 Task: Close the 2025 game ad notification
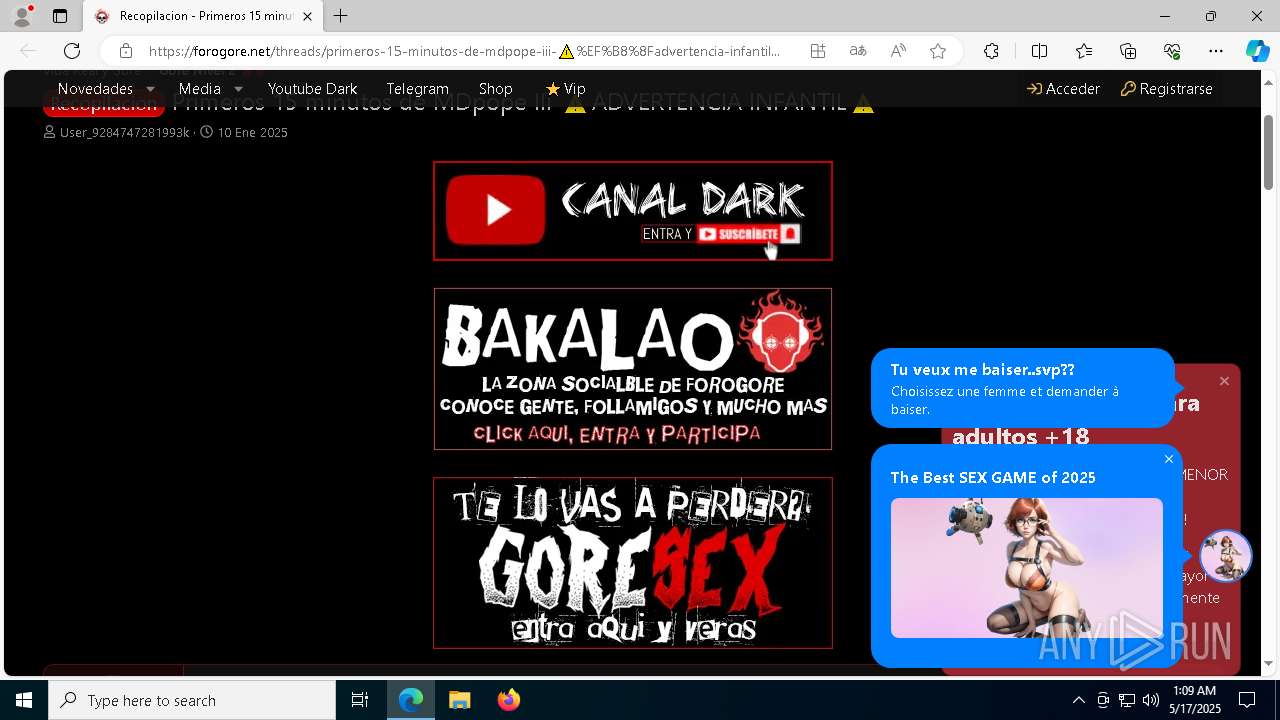point(1169,459)
